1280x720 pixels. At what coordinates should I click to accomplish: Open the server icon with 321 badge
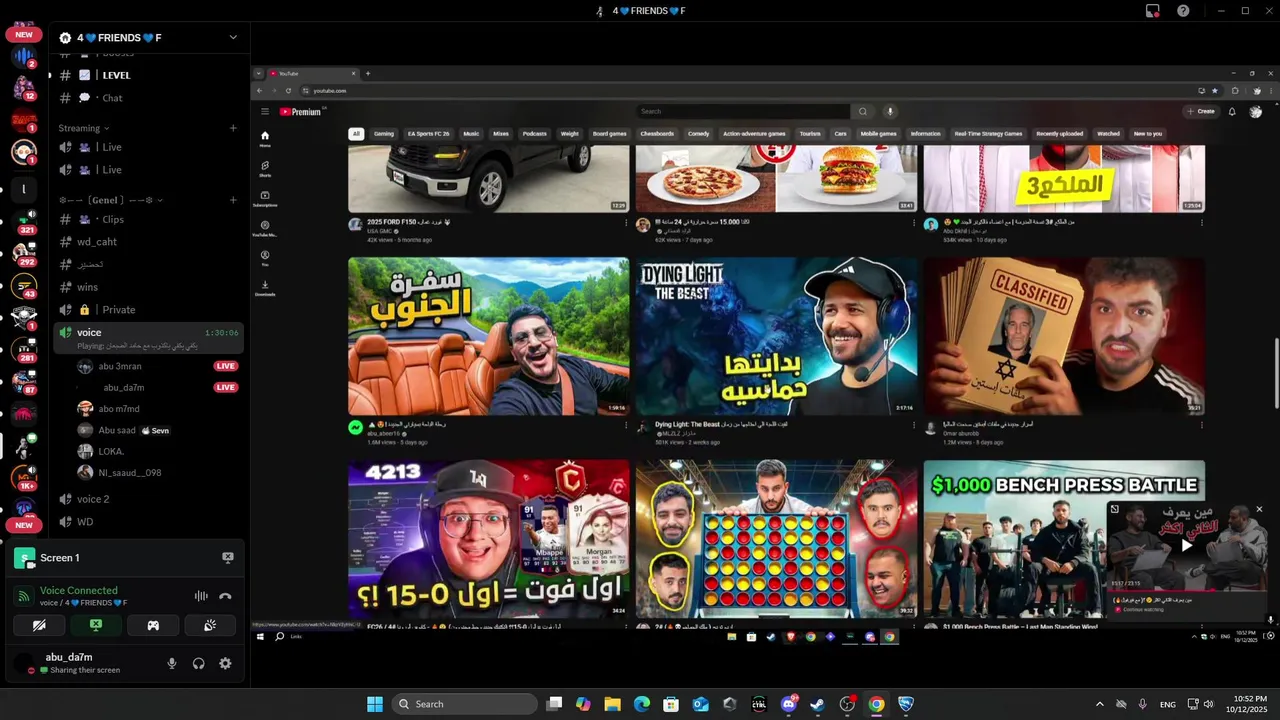click(x=24, y=221)
